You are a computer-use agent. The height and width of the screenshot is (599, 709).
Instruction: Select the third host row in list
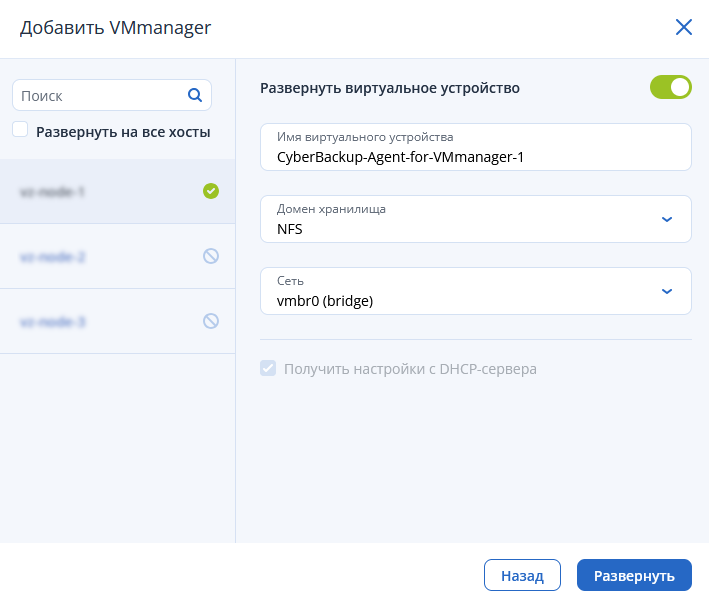tap(118, 321)
